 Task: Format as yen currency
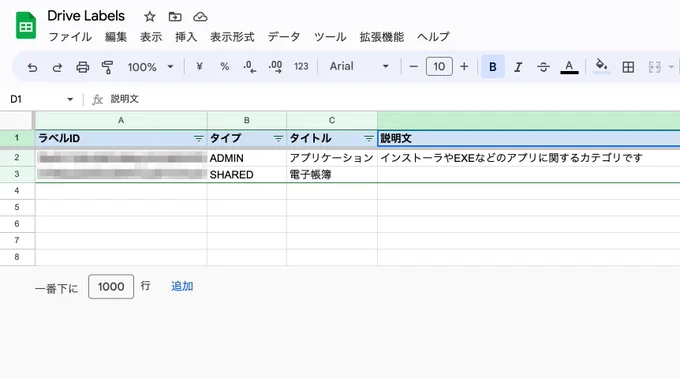(x=199, y=66)
